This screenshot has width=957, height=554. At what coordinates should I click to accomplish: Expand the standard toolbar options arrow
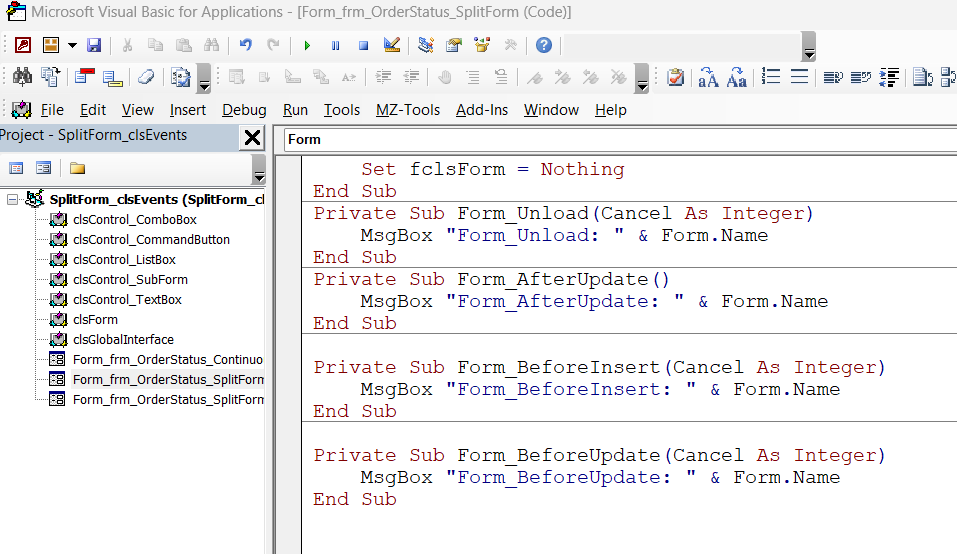pyautogui.click(x=809, y=47)
